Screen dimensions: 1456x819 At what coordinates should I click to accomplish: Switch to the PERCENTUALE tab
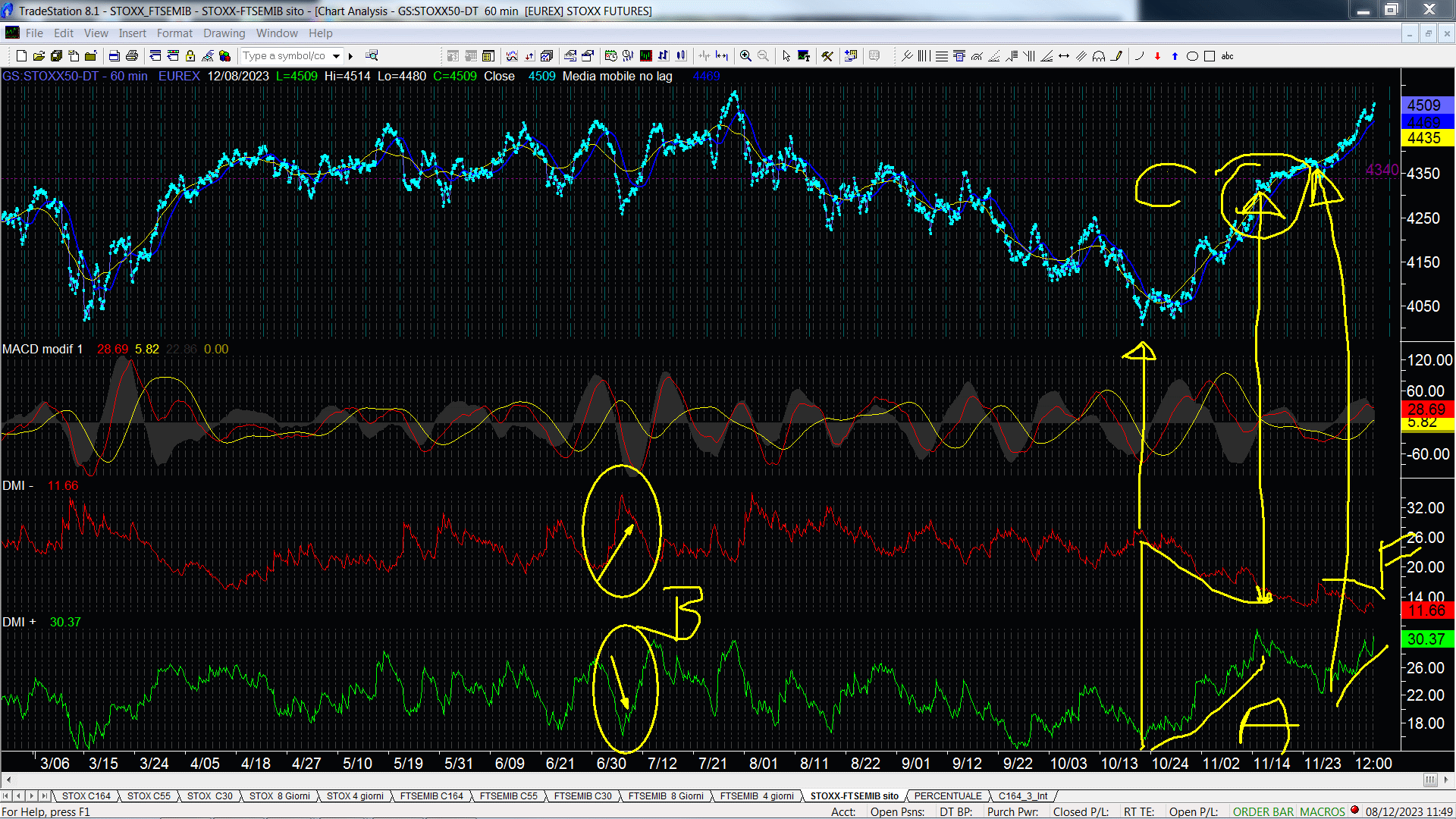[x=948, y=796]
